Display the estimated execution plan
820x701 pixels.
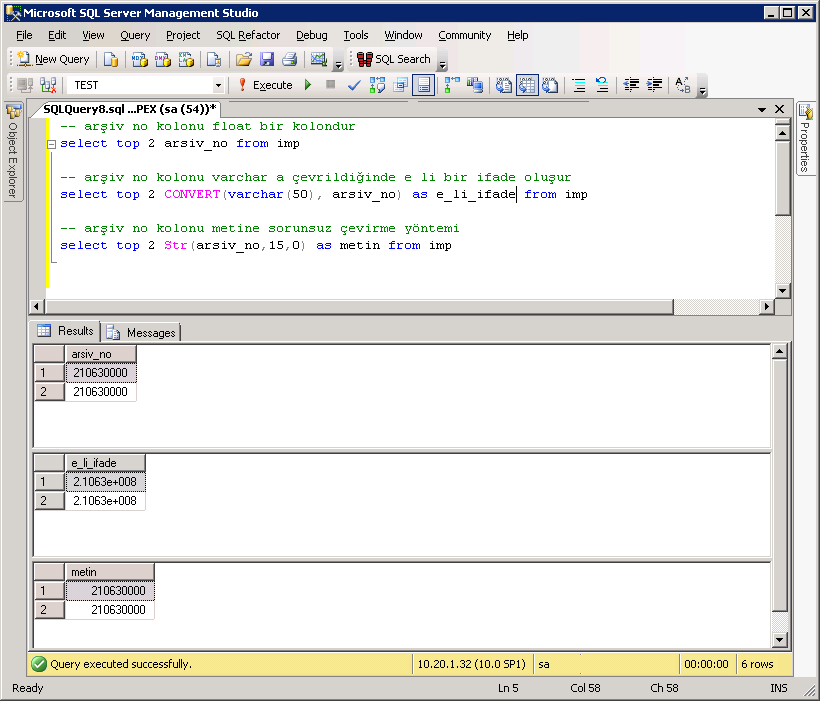377,85
